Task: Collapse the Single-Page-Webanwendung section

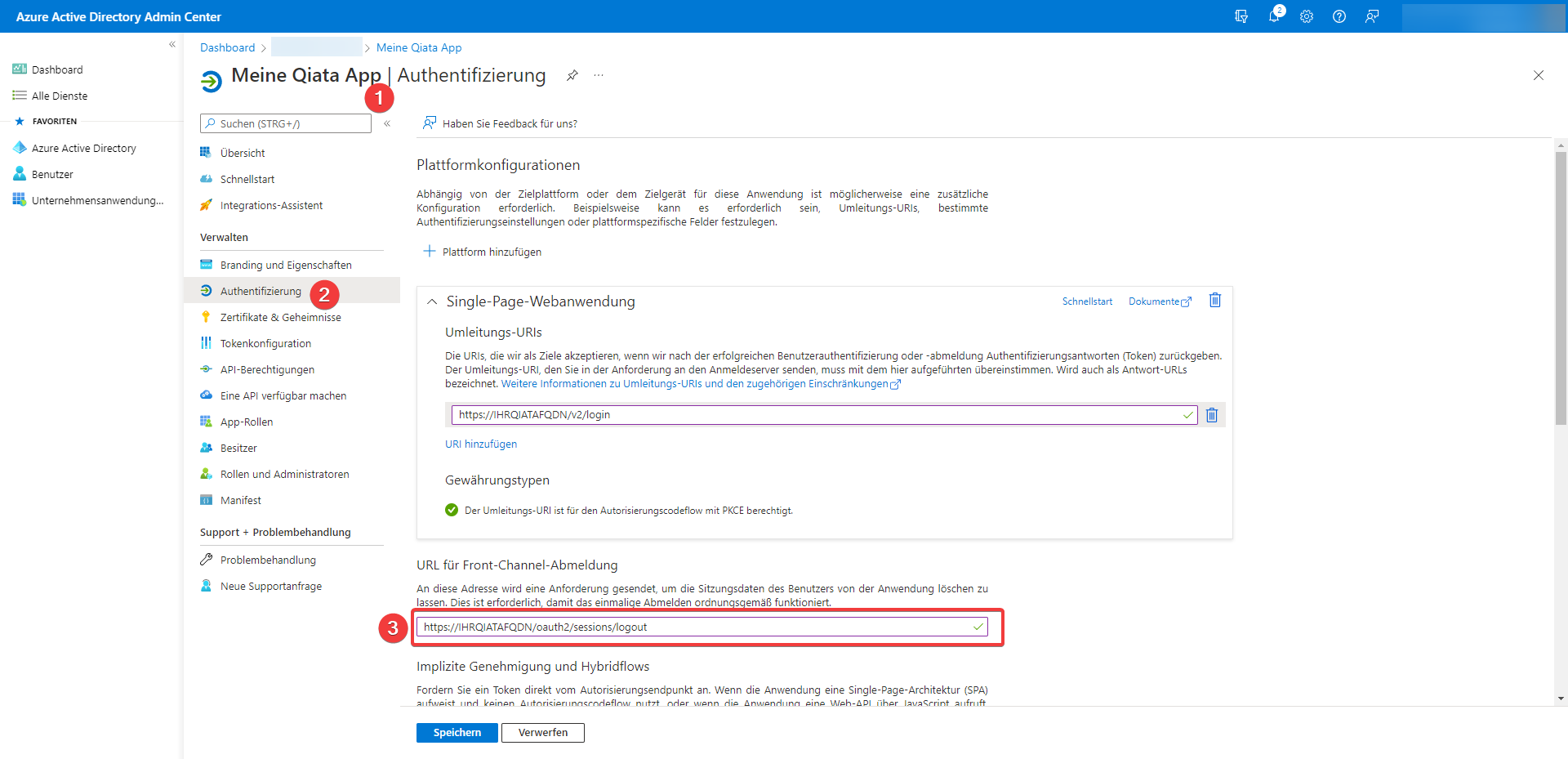Action: click(431, 301)
